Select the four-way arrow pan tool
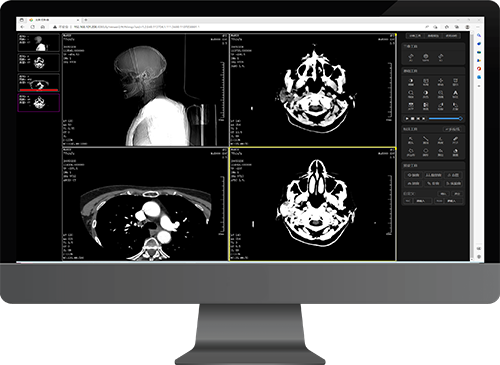The height and width of the screenshot is (365, 500). [x=441, y=81]
